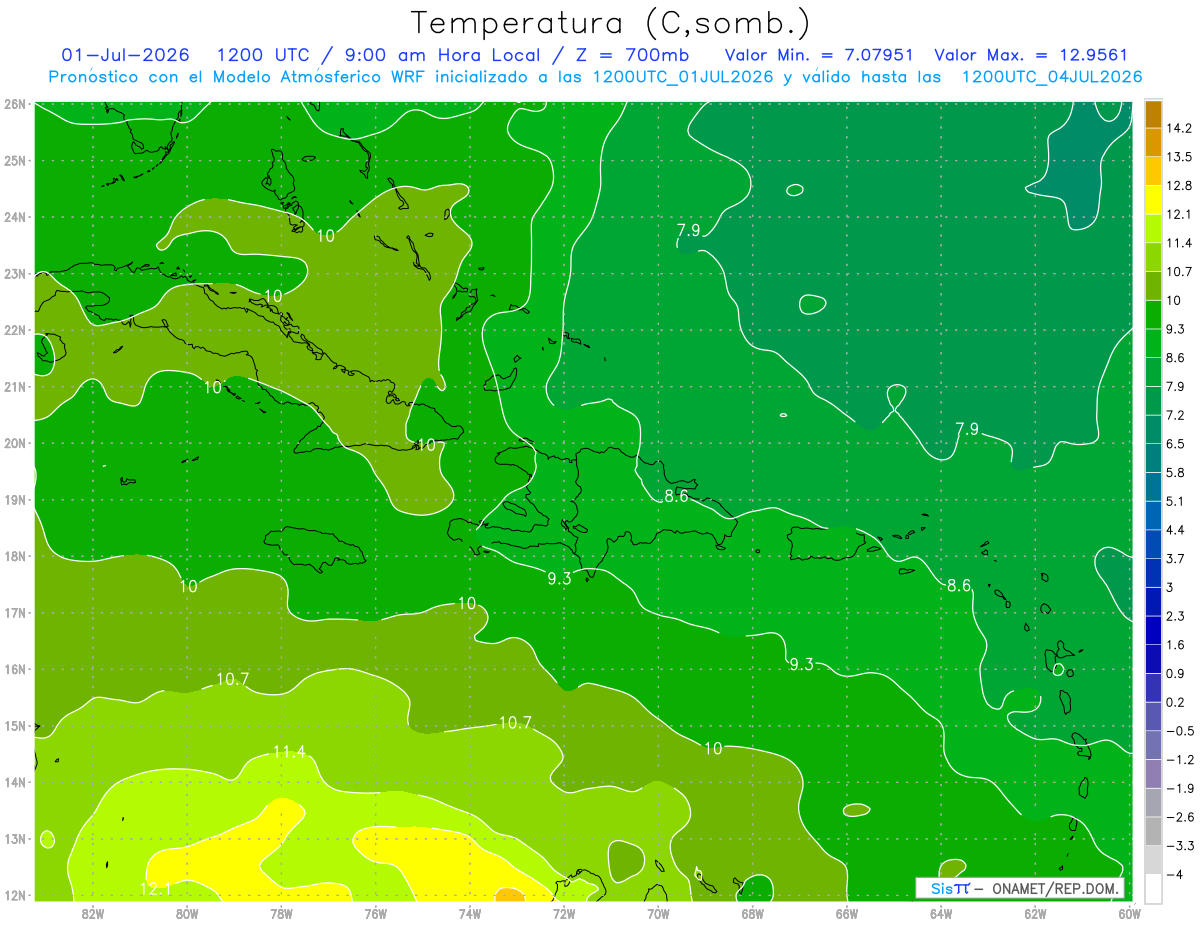Click the "-4" color bar label
1200x927 pixels.
coord(1175,874)
